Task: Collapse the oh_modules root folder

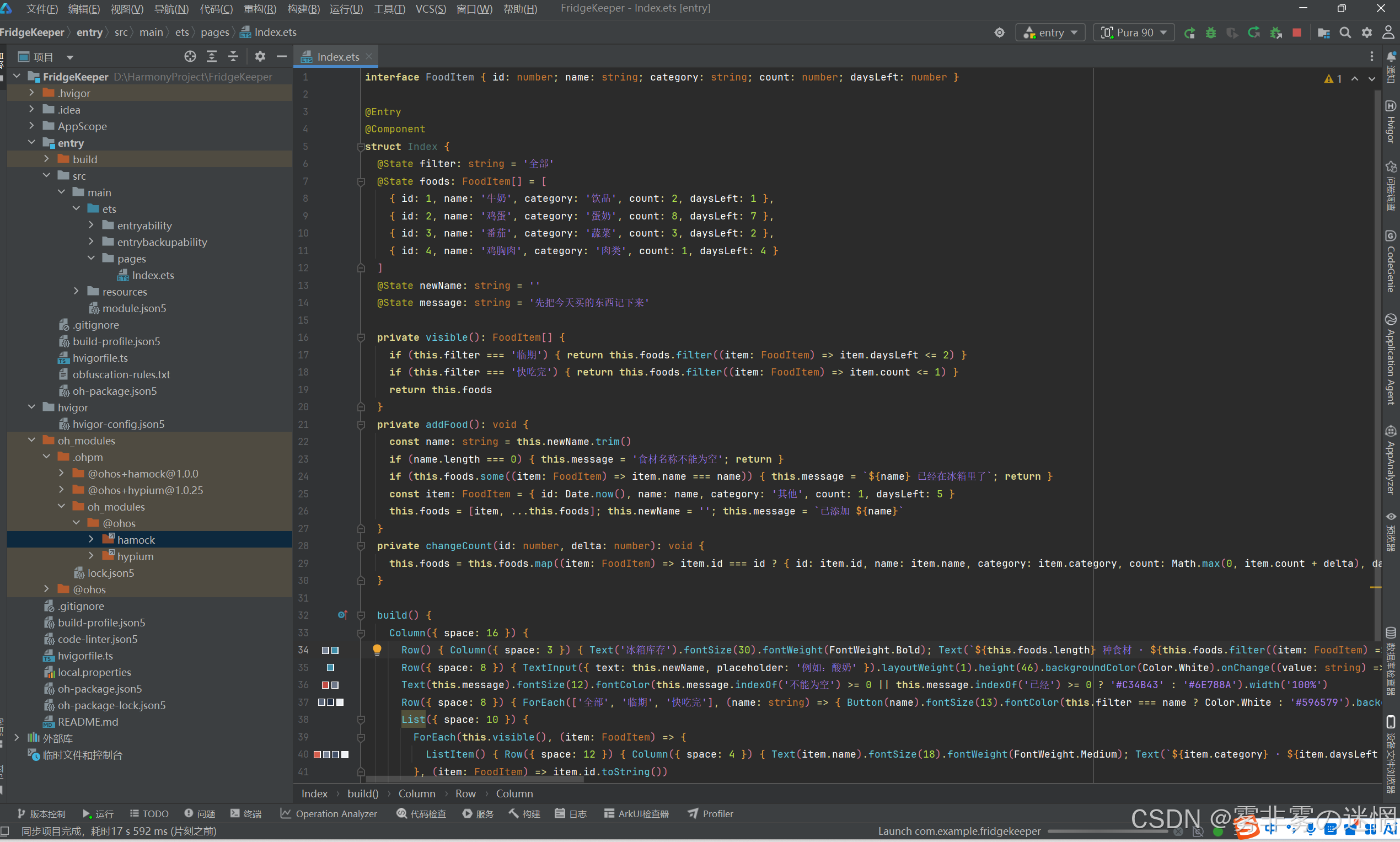Action: [32, 439]
